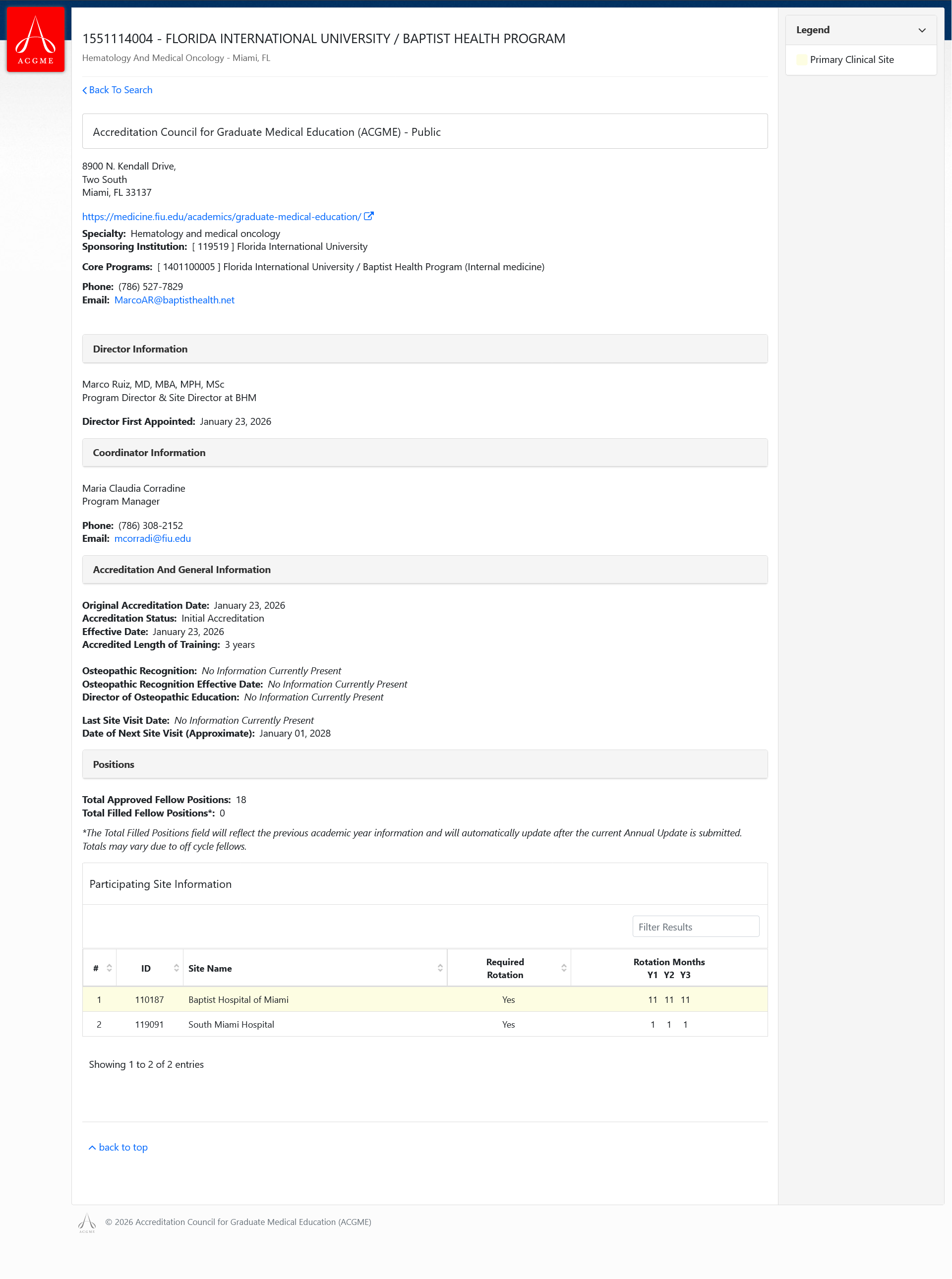Sort by Required Rotation column arrows
The height and width of the screenshot is (1279, 952).
coord(564,968)
